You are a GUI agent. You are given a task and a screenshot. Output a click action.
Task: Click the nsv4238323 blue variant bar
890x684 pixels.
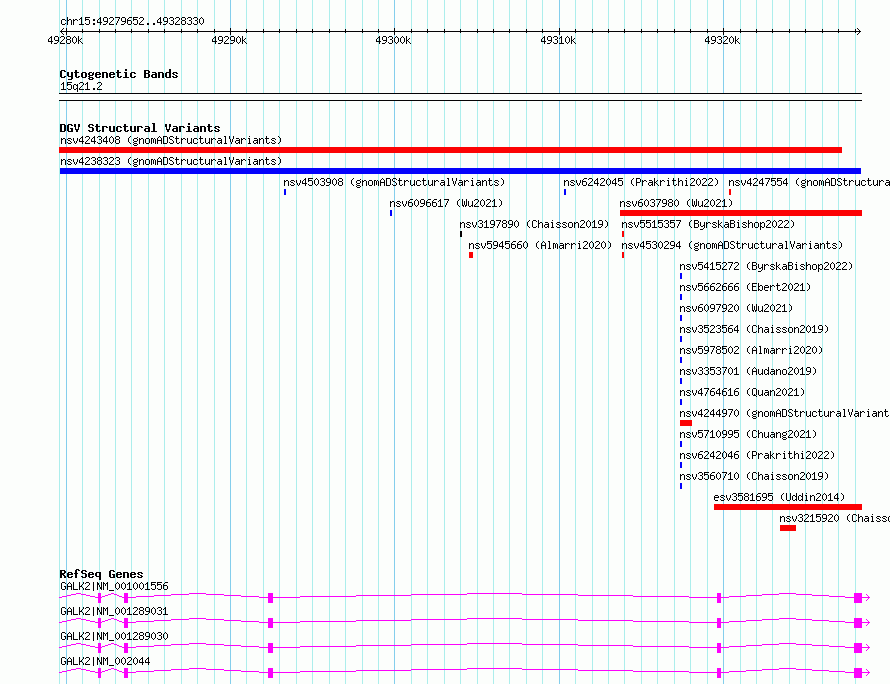point(460,171)
